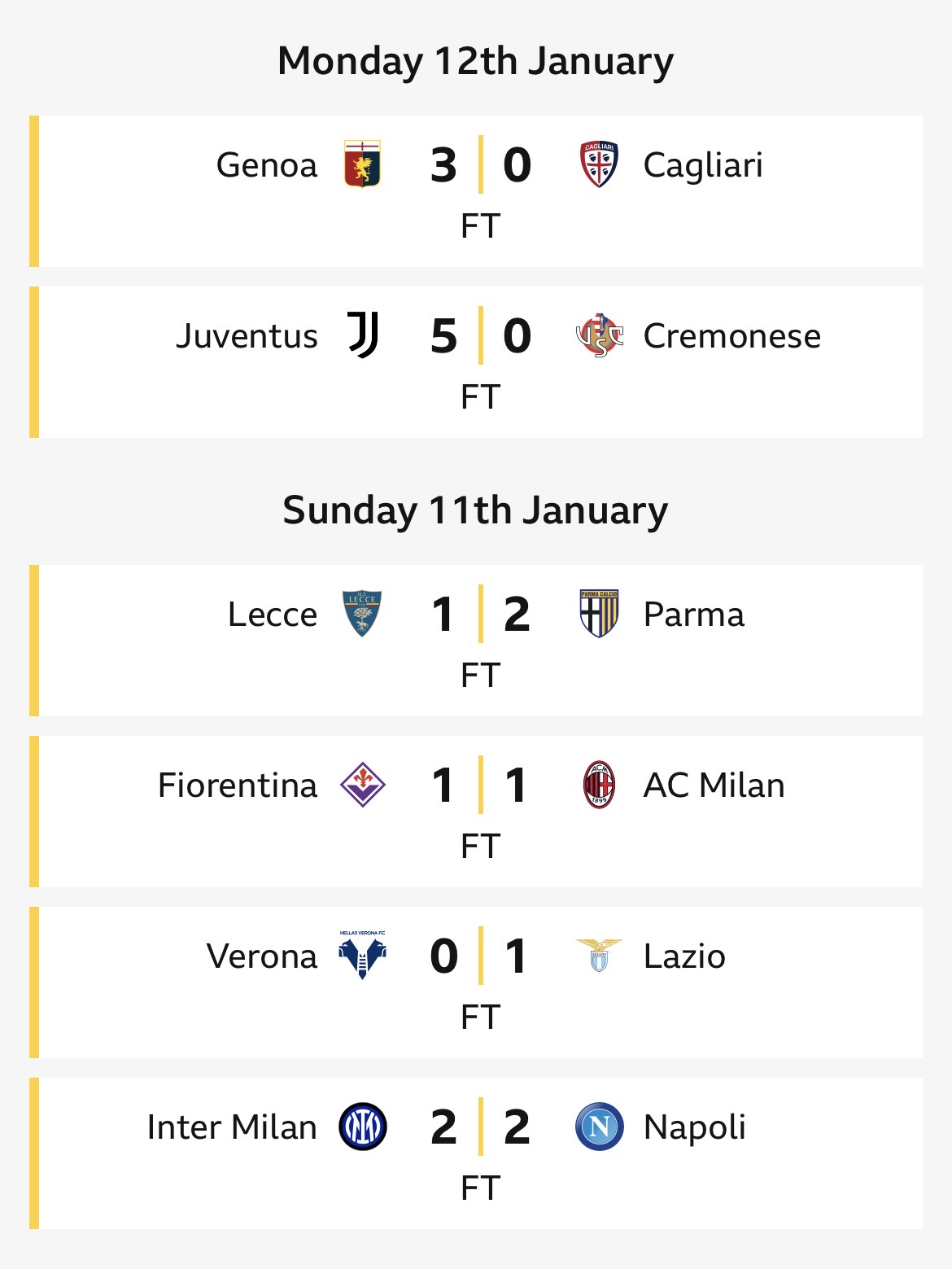Tap the Juventus logo
Image resolution: width=952 pixels, height=1269 pixels.
[x=363, y=335]
